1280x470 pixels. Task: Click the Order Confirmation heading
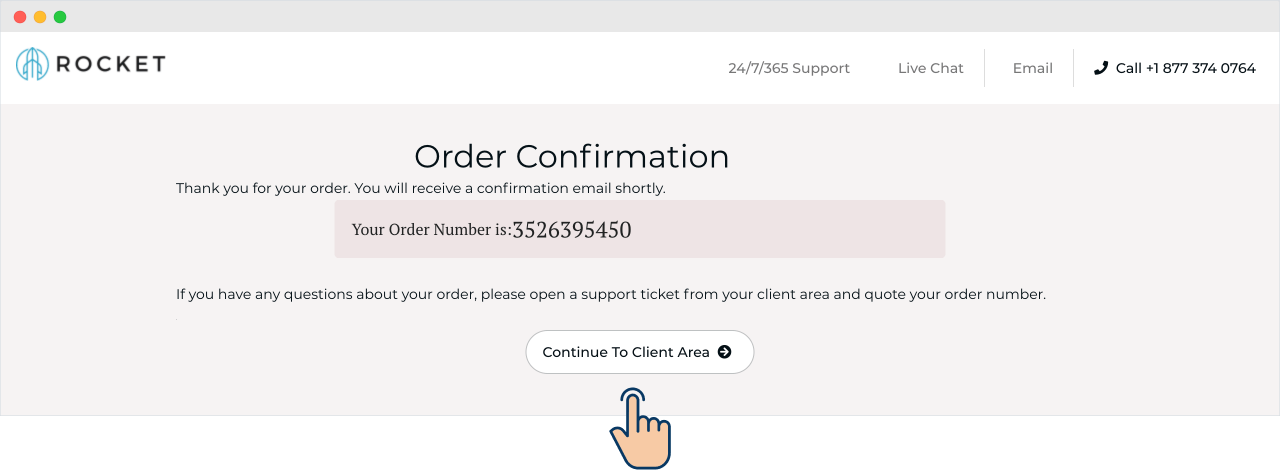(x=571, y=156)
